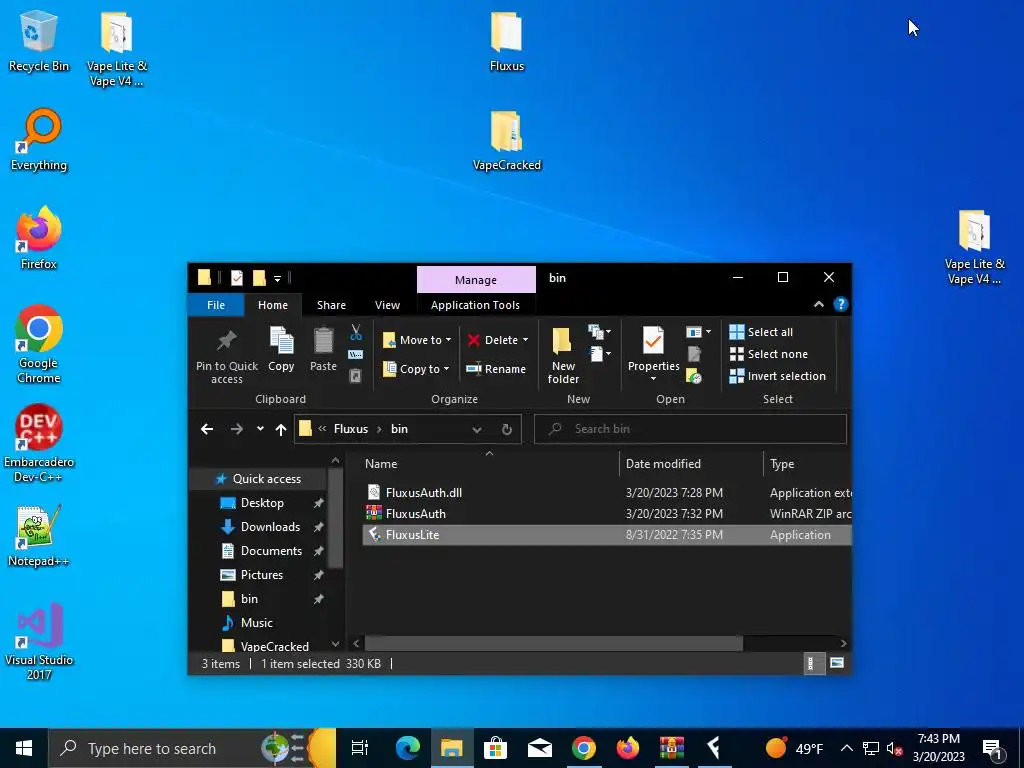
Task: Click the New folder icon in ribbon
Action: pos(562,341)
